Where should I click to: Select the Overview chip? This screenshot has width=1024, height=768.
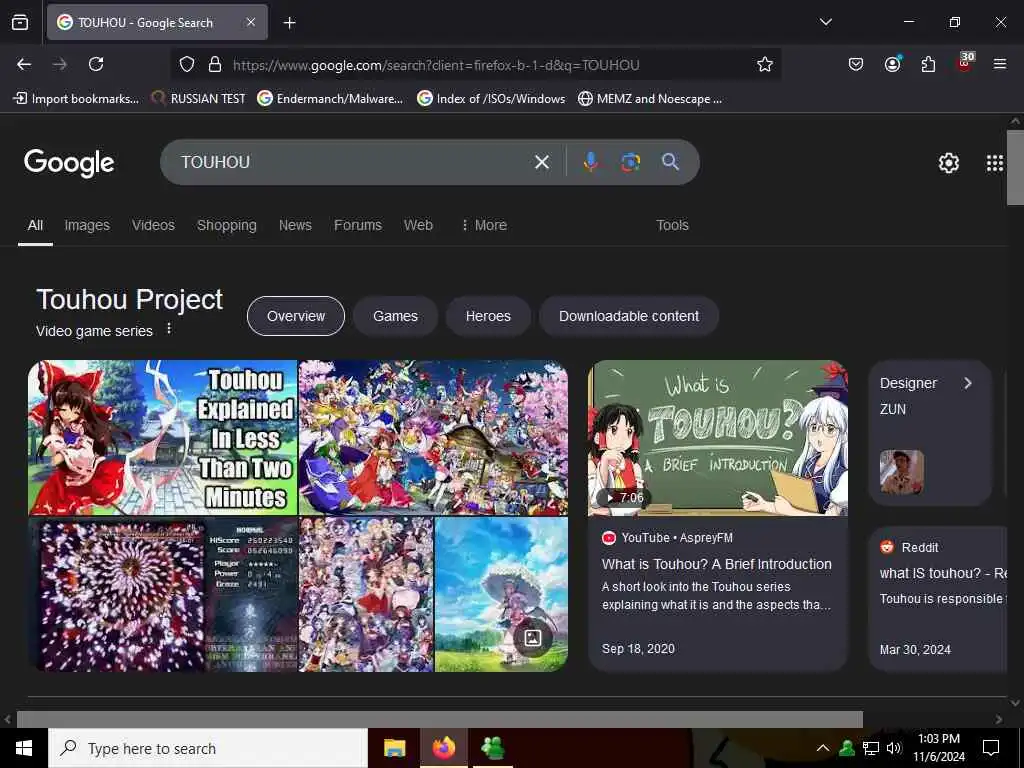tap(296, 316)
